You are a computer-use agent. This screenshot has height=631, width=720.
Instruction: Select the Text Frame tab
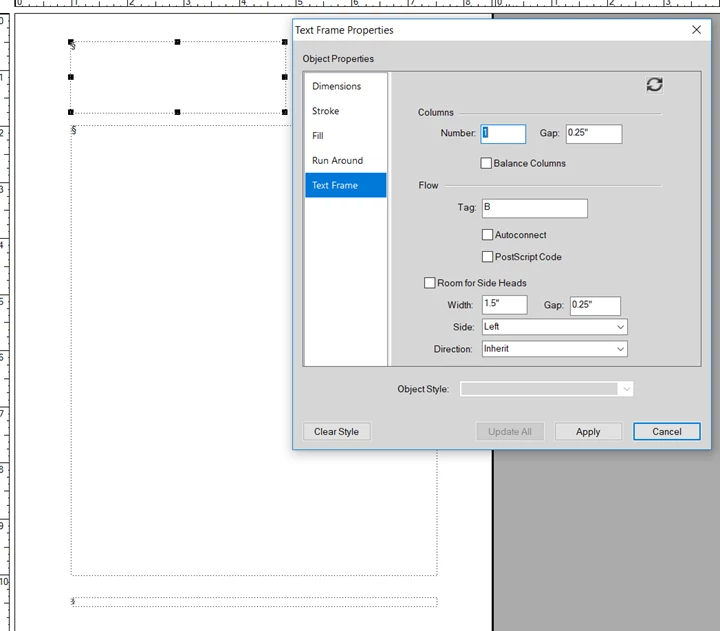(345, 185)
